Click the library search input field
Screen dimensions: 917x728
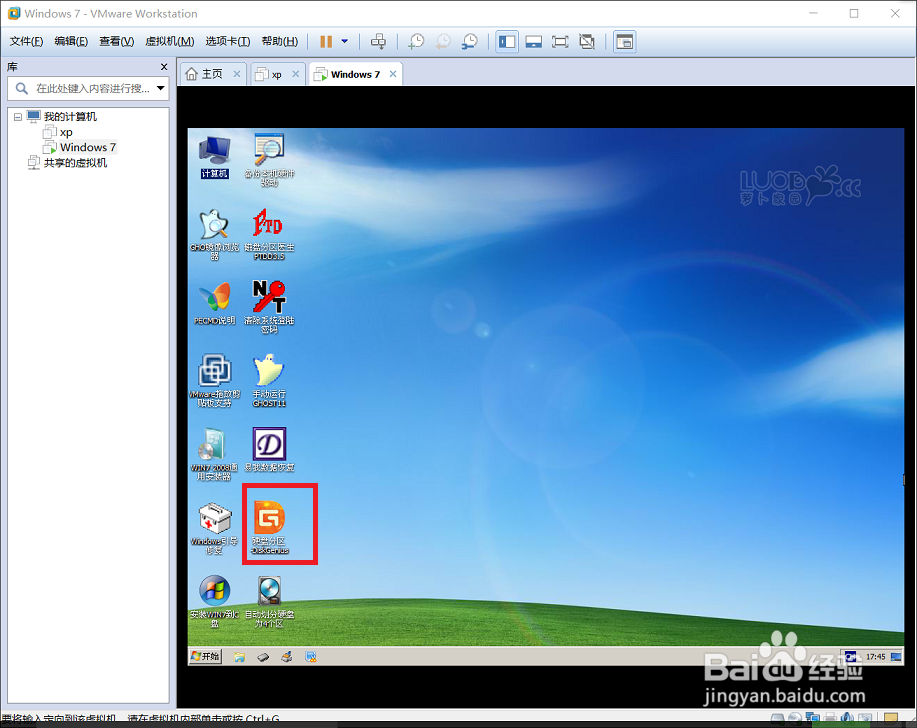(x=89, y=88)
